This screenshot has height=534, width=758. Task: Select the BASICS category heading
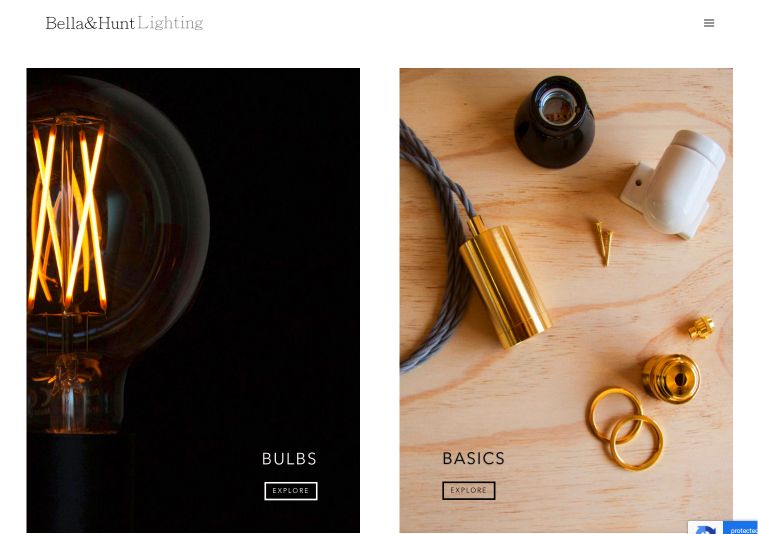(474, 458)
